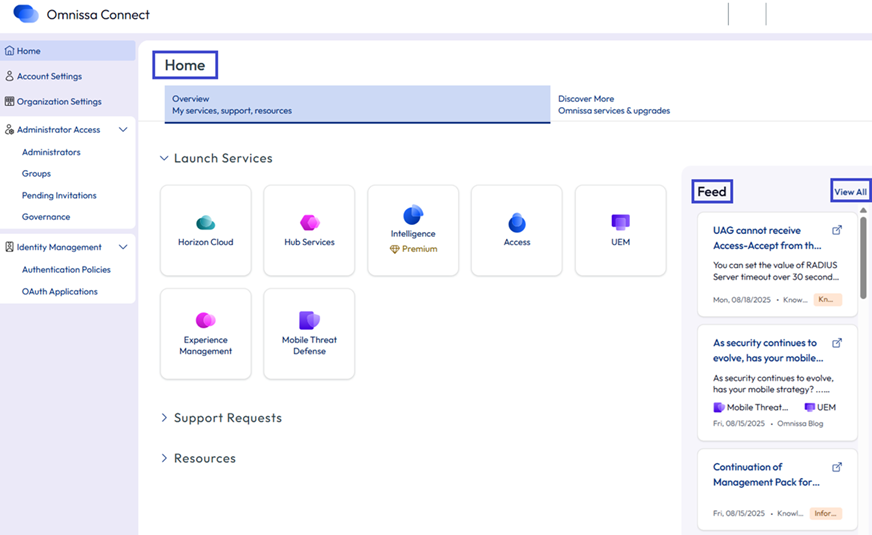Collapse the Administrator Access section chevron
The image size is (872, 535).
(123, 130)
